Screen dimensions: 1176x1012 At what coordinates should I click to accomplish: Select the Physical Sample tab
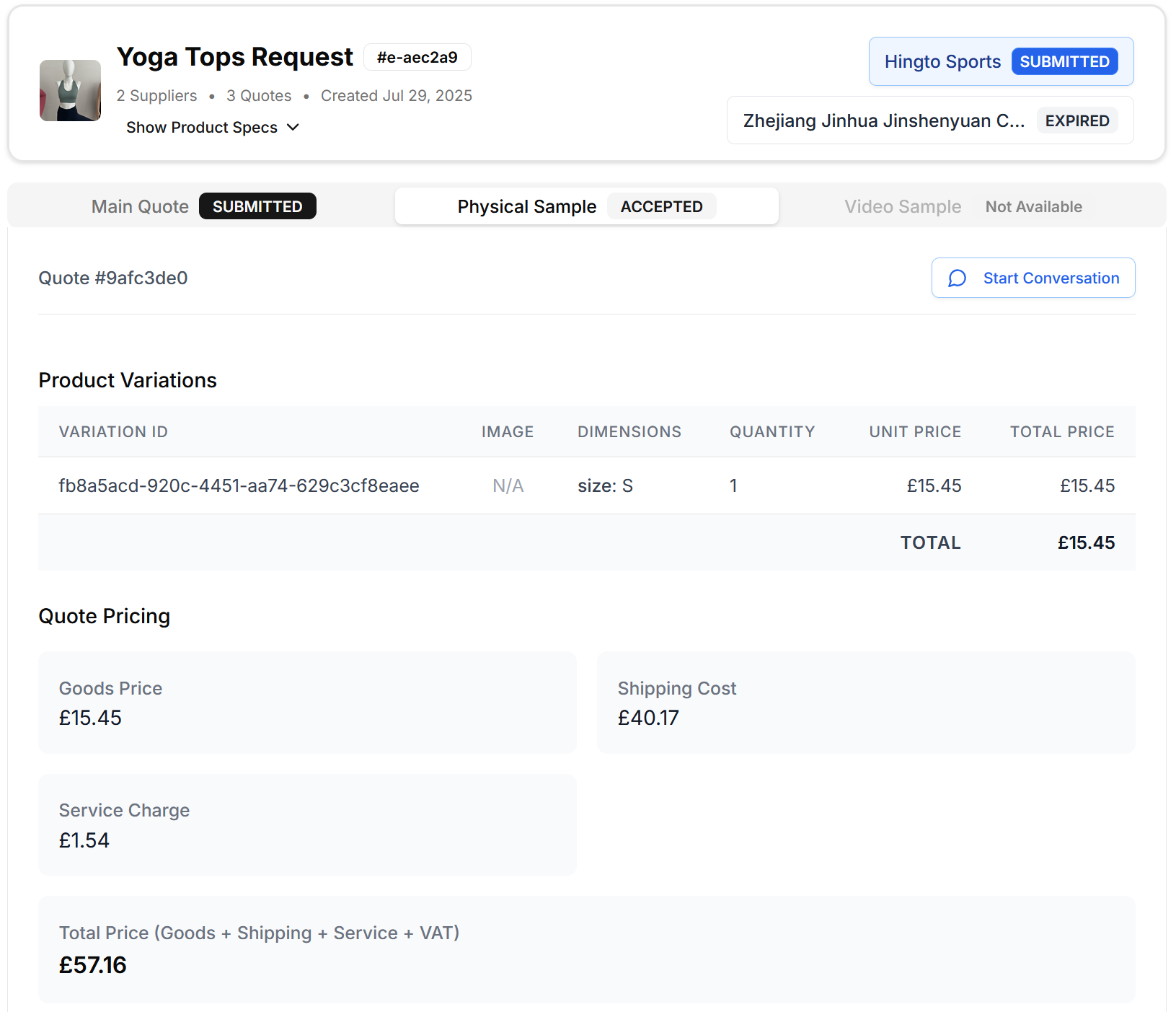pyautogui.click(x=526, y=206)
